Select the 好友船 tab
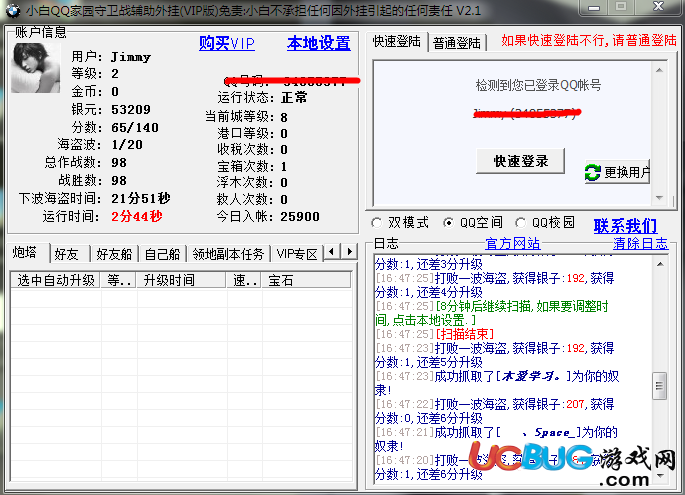Viewport: 685px width, 495px height. [x=114, y=254]
